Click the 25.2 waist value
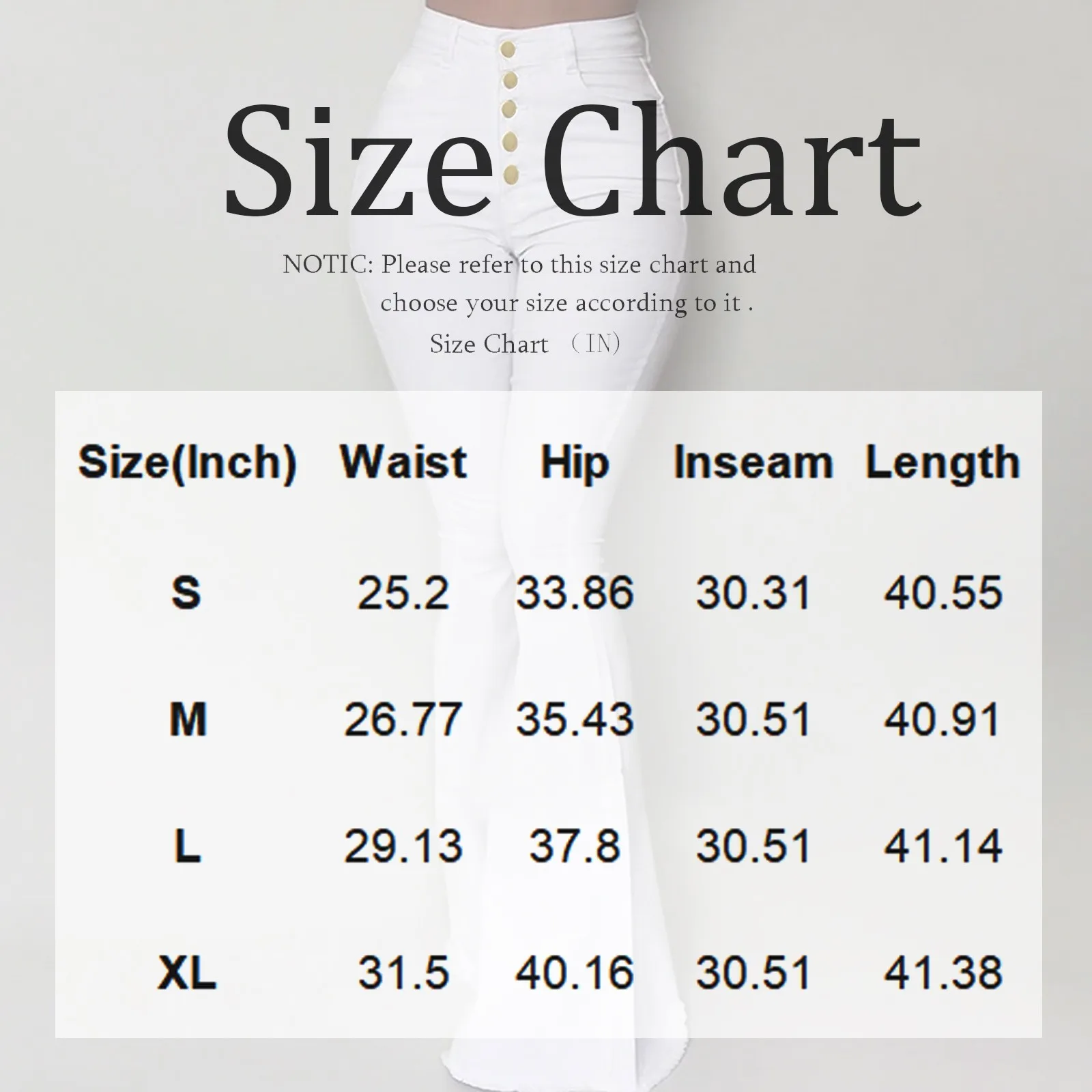1092x1092 pixels. point(403,592)
